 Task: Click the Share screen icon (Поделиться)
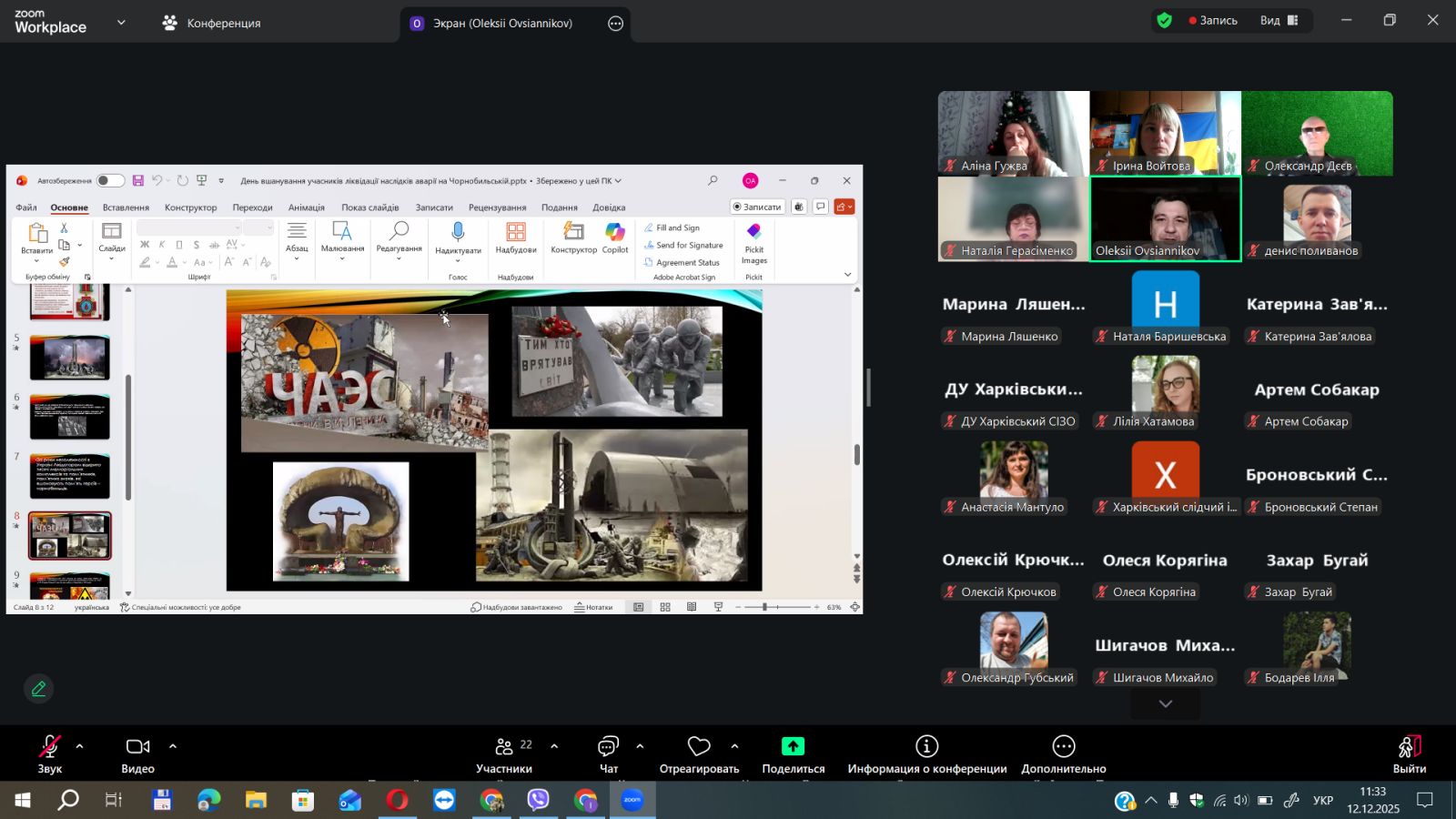[793, 746]
